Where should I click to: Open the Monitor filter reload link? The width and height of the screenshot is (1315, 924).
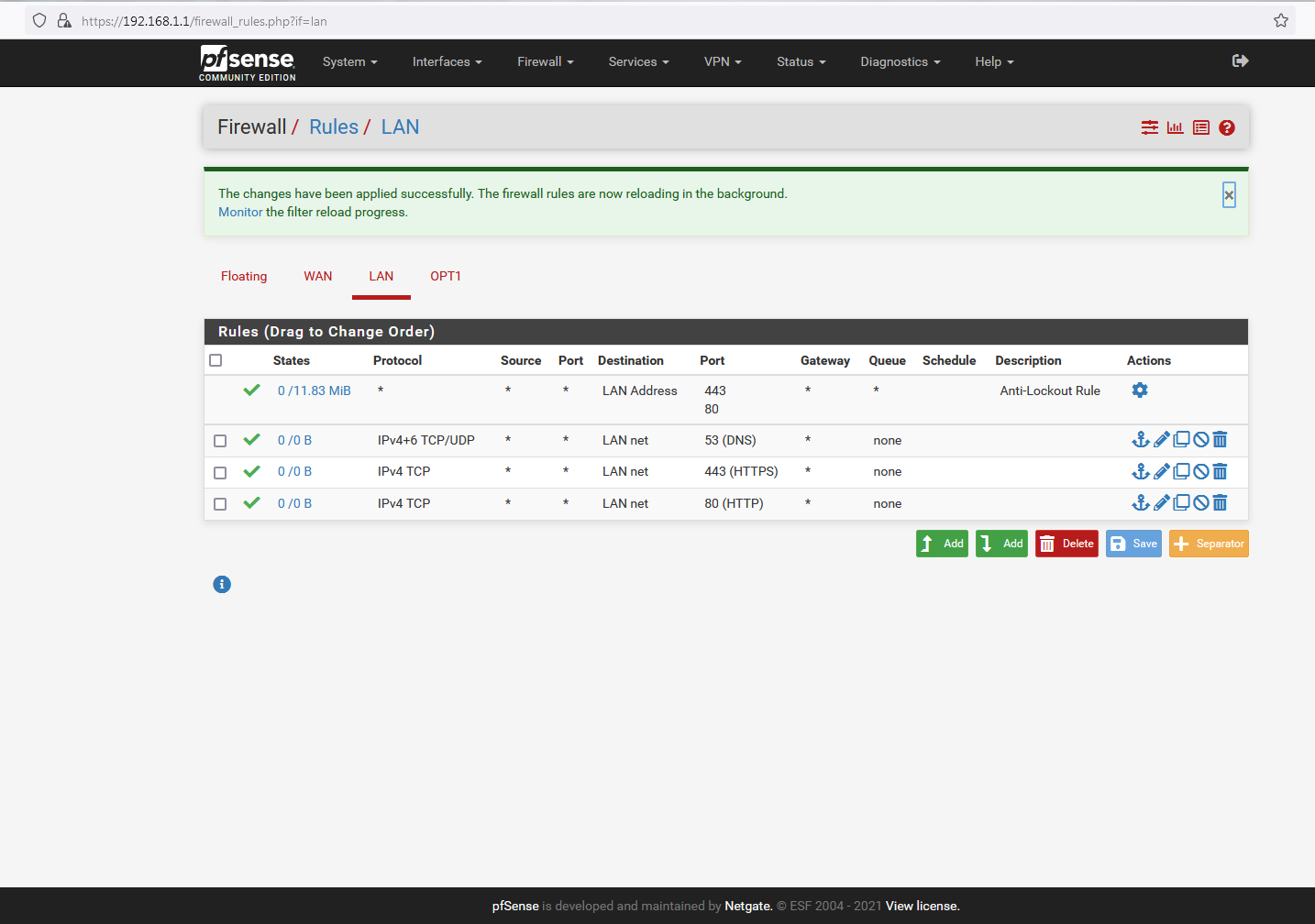240,212
